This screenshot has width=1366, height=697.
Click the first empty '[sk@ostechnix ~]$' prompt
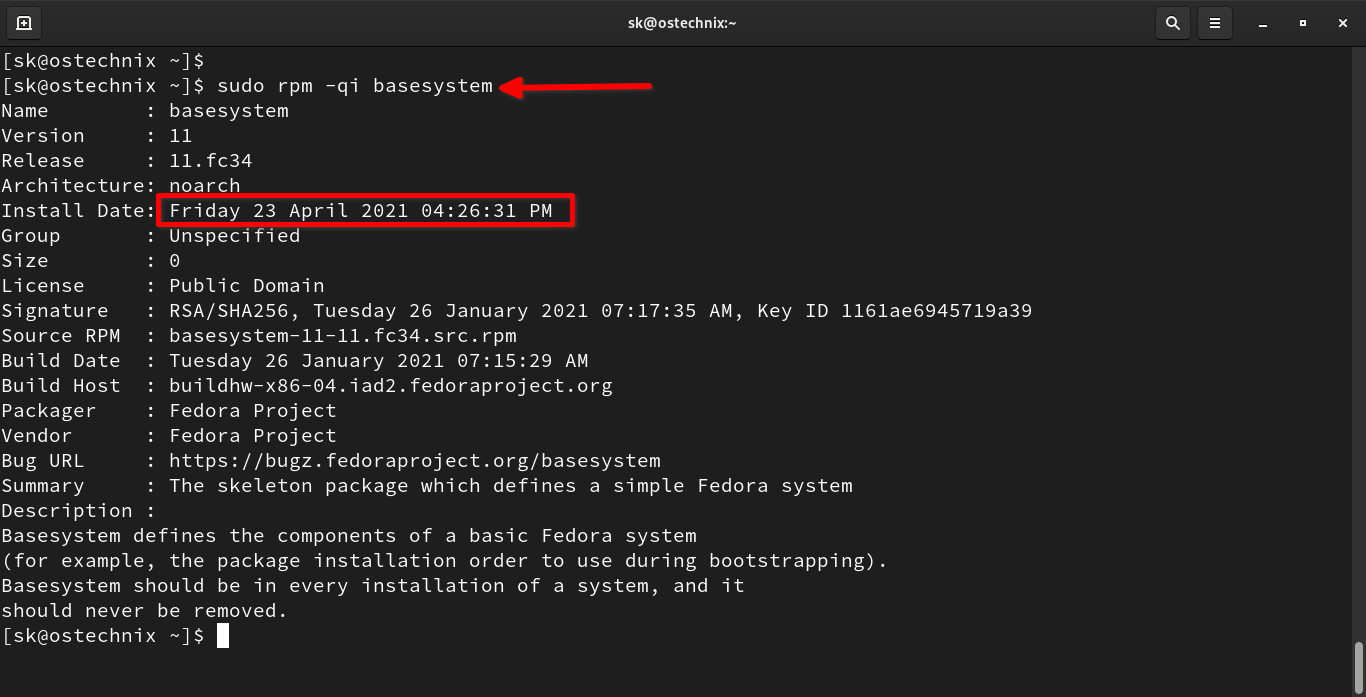point(103,61)
